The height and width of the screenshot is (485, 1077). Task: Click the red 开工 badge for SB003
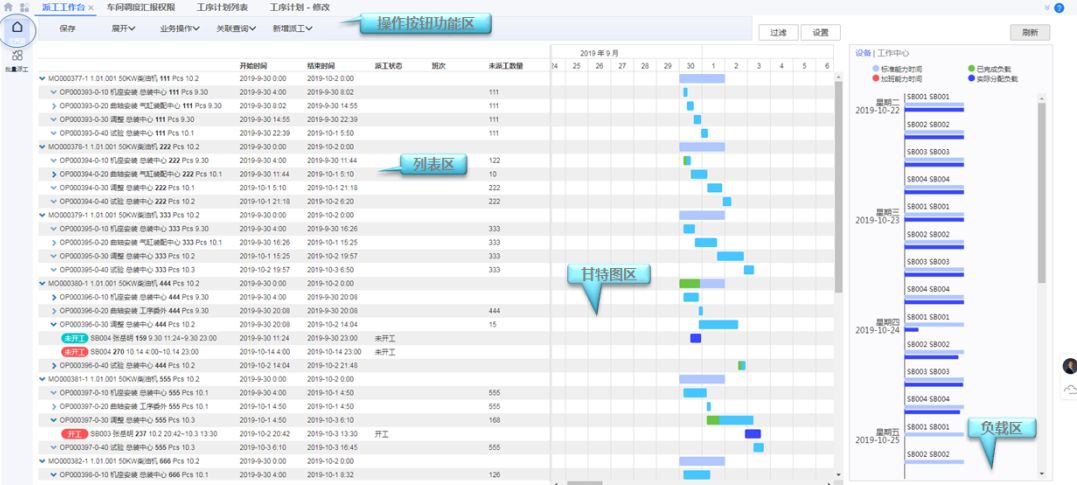(x=74, y=434)
